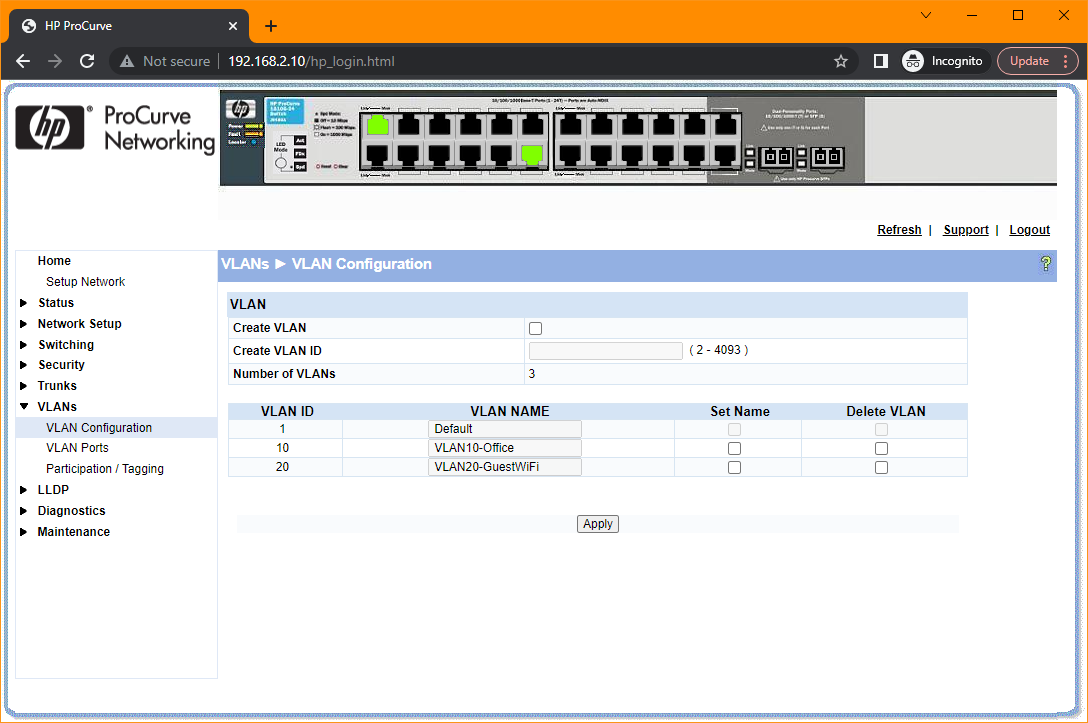Check Delete VLAN for VLAN 20
1088x723 pixels.
881,467
